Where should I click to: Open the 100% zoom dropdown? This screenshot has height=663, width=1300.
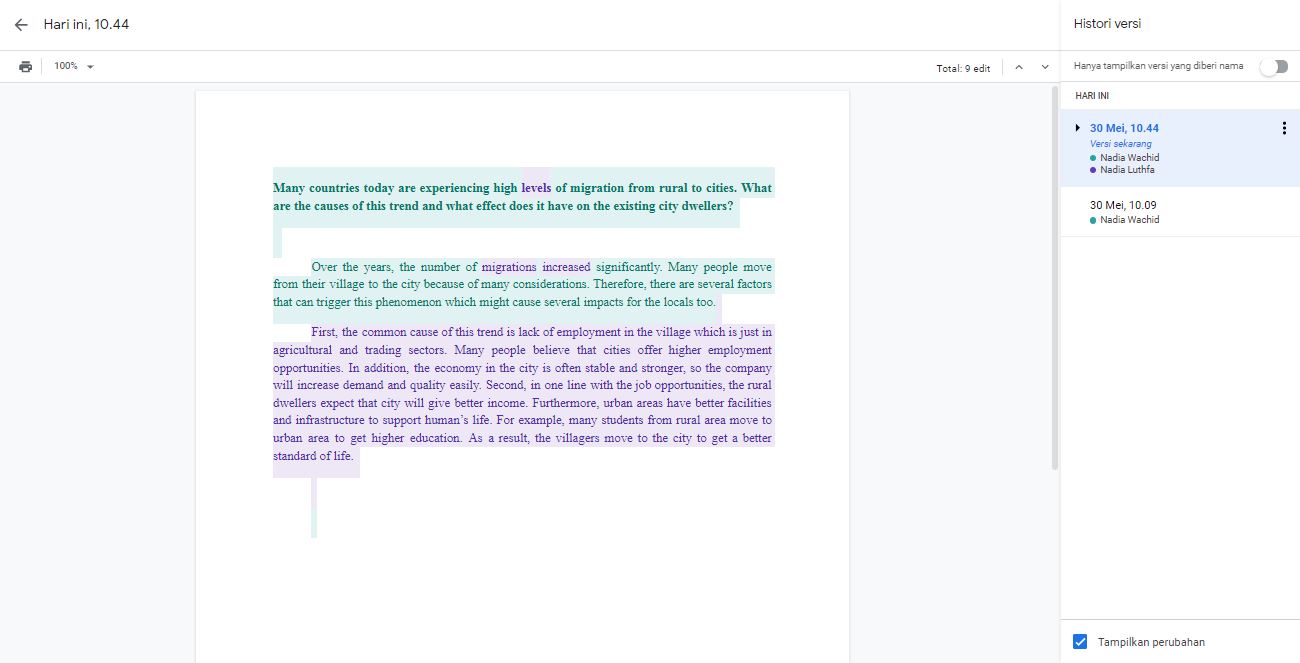(74, 66)
